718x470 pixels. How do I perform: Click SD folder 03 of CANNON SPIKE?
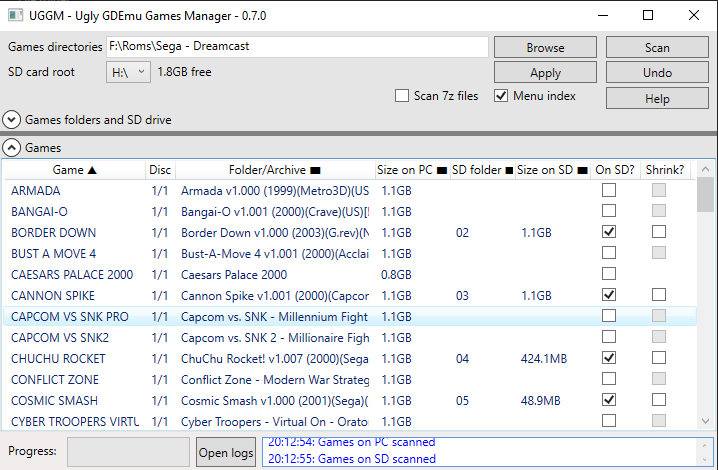[x=462, y=296]
